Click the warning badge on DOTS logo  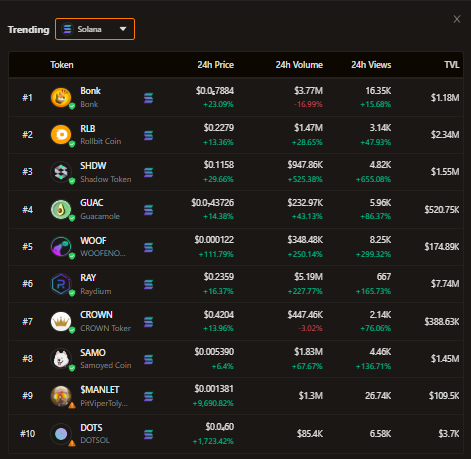[x=72, y=443]
